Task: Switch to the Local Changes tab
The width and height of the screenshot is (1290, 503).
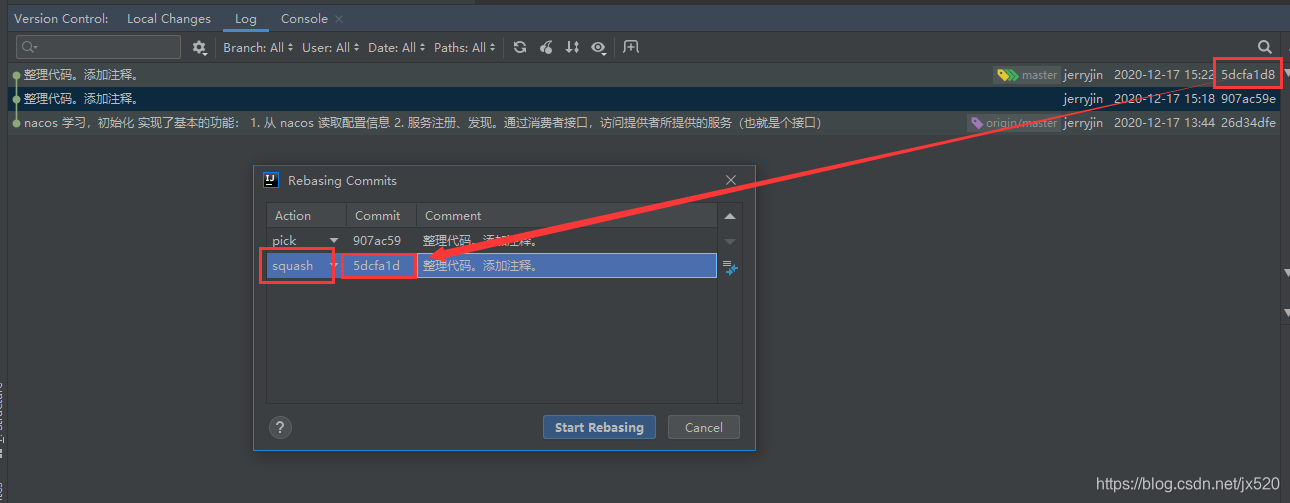Action: (169, 19)
